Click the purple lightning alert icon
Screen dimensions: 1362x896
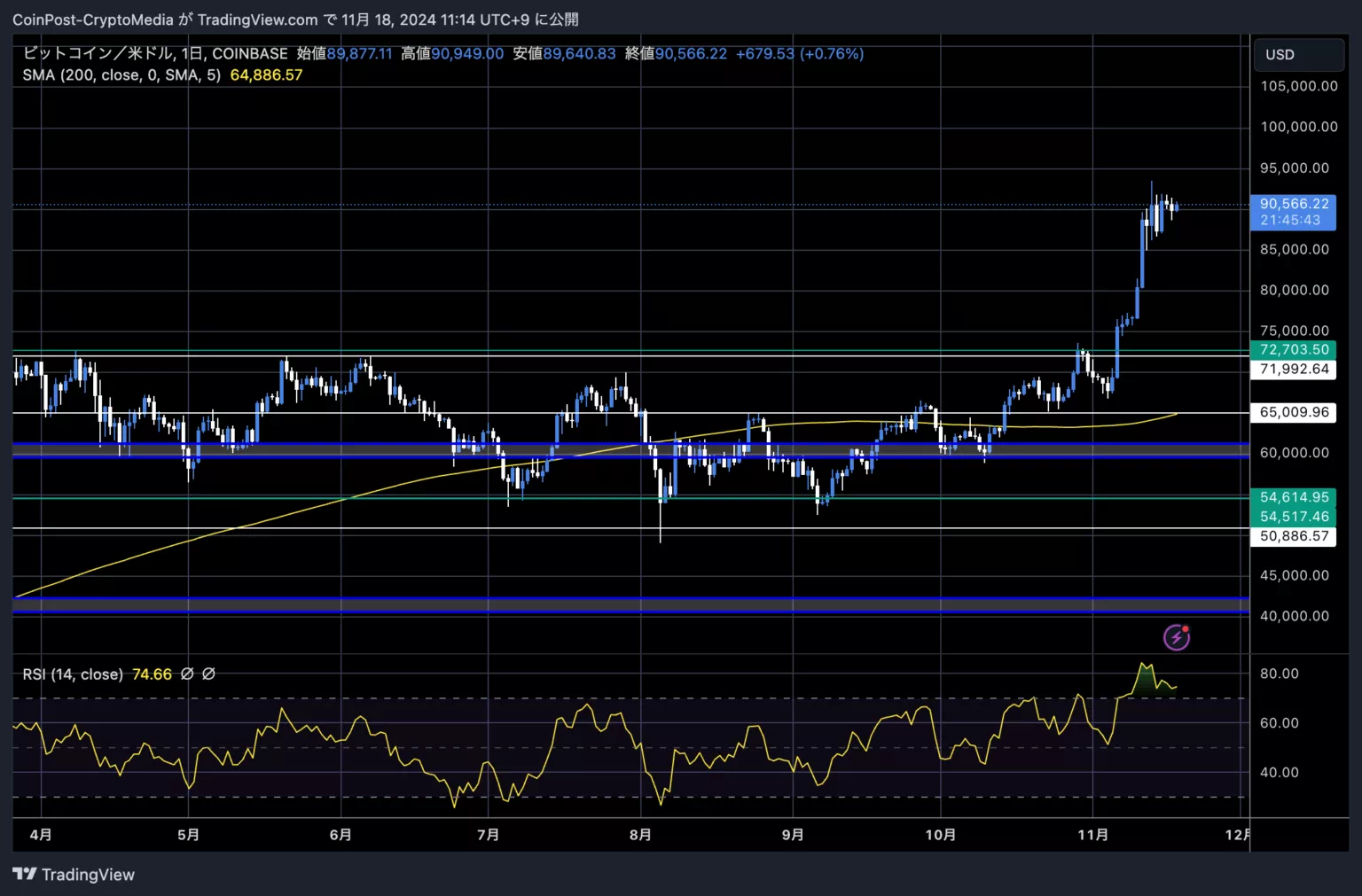[x=1177, y=637]
